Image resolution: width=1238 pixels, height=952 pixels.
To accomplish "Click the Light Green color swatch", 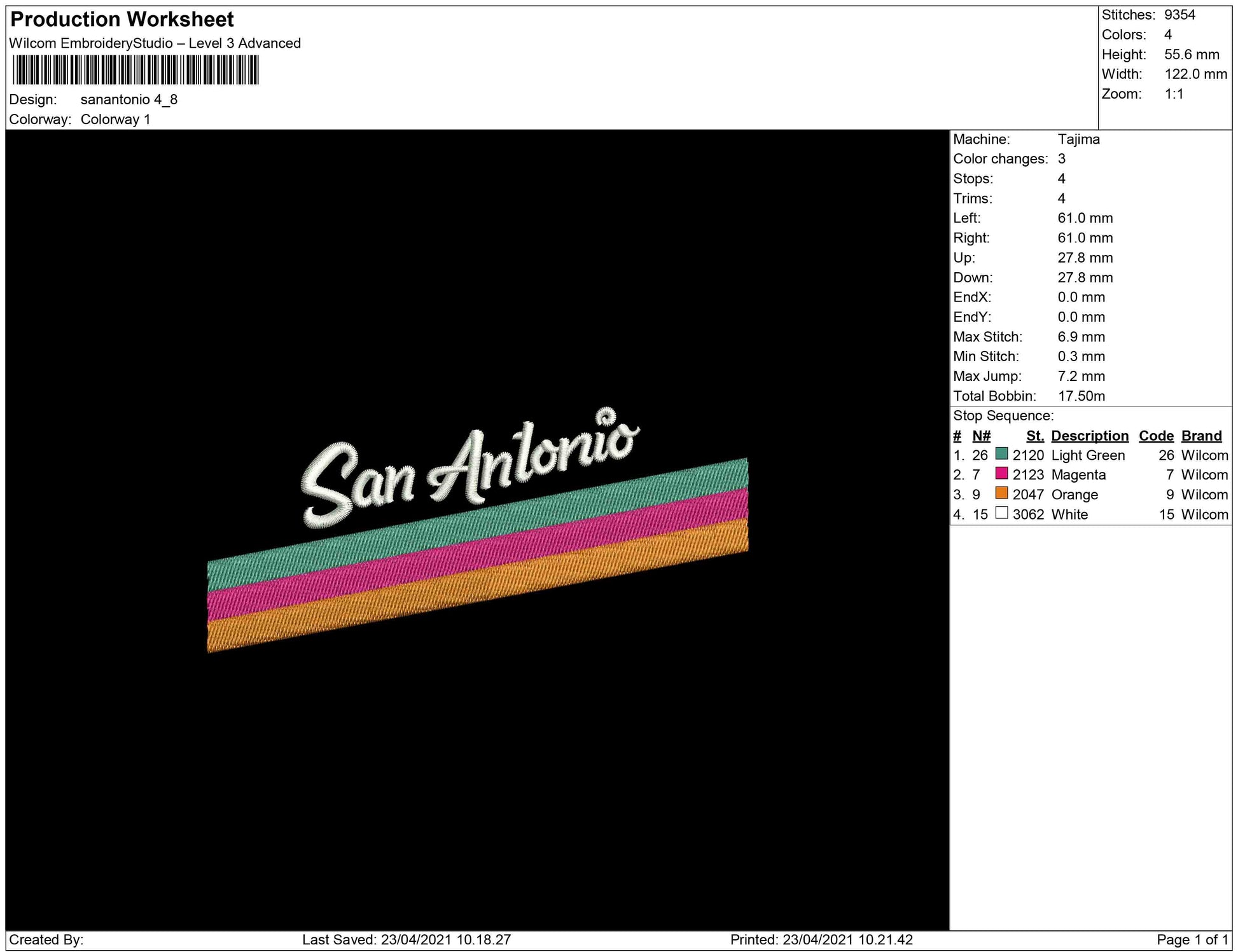I will point(1001,454).
